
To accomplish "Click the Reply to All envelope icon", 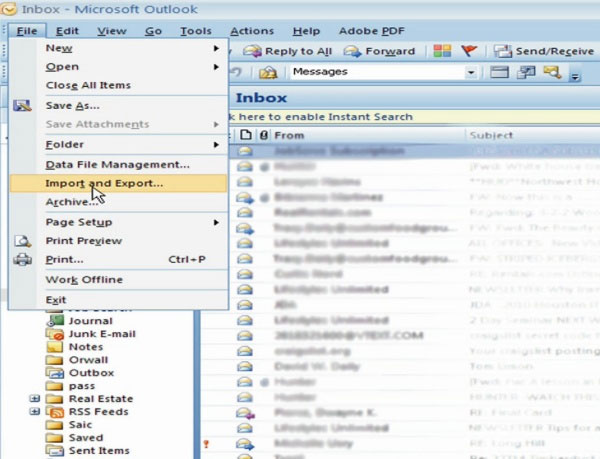I will point(253,51).
